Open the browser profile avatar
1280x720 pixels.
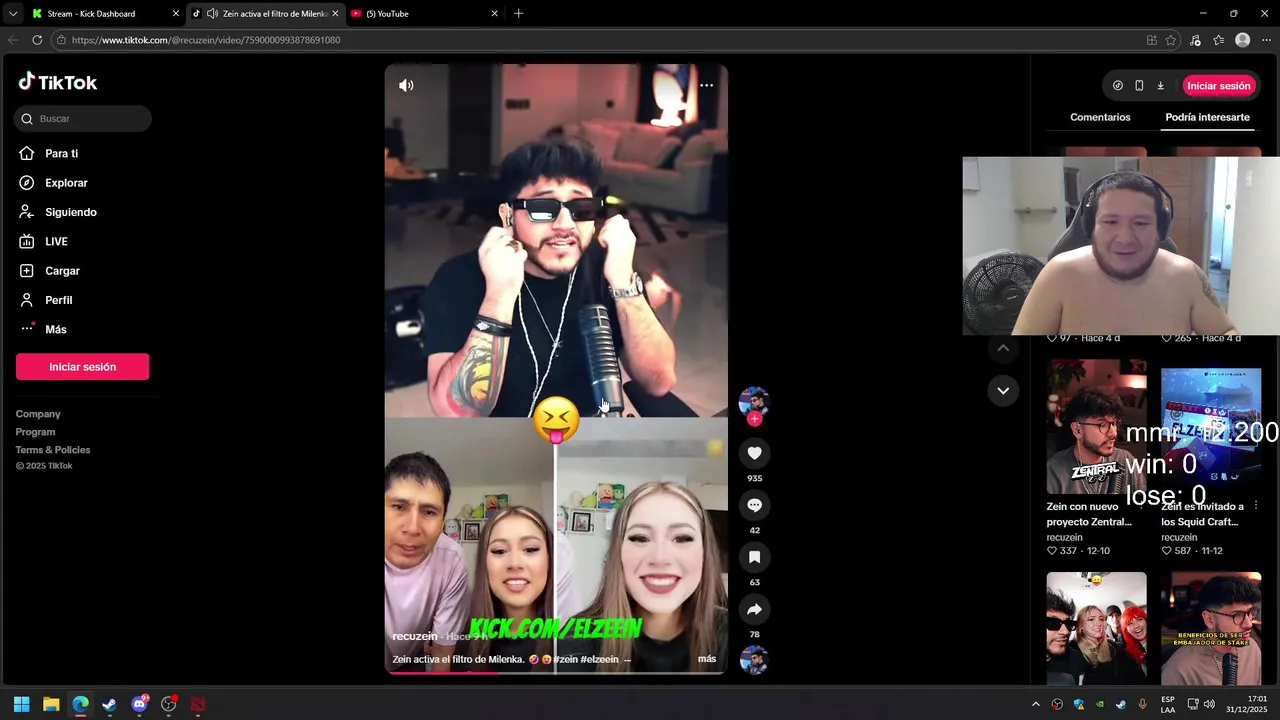click(1242, 40)
